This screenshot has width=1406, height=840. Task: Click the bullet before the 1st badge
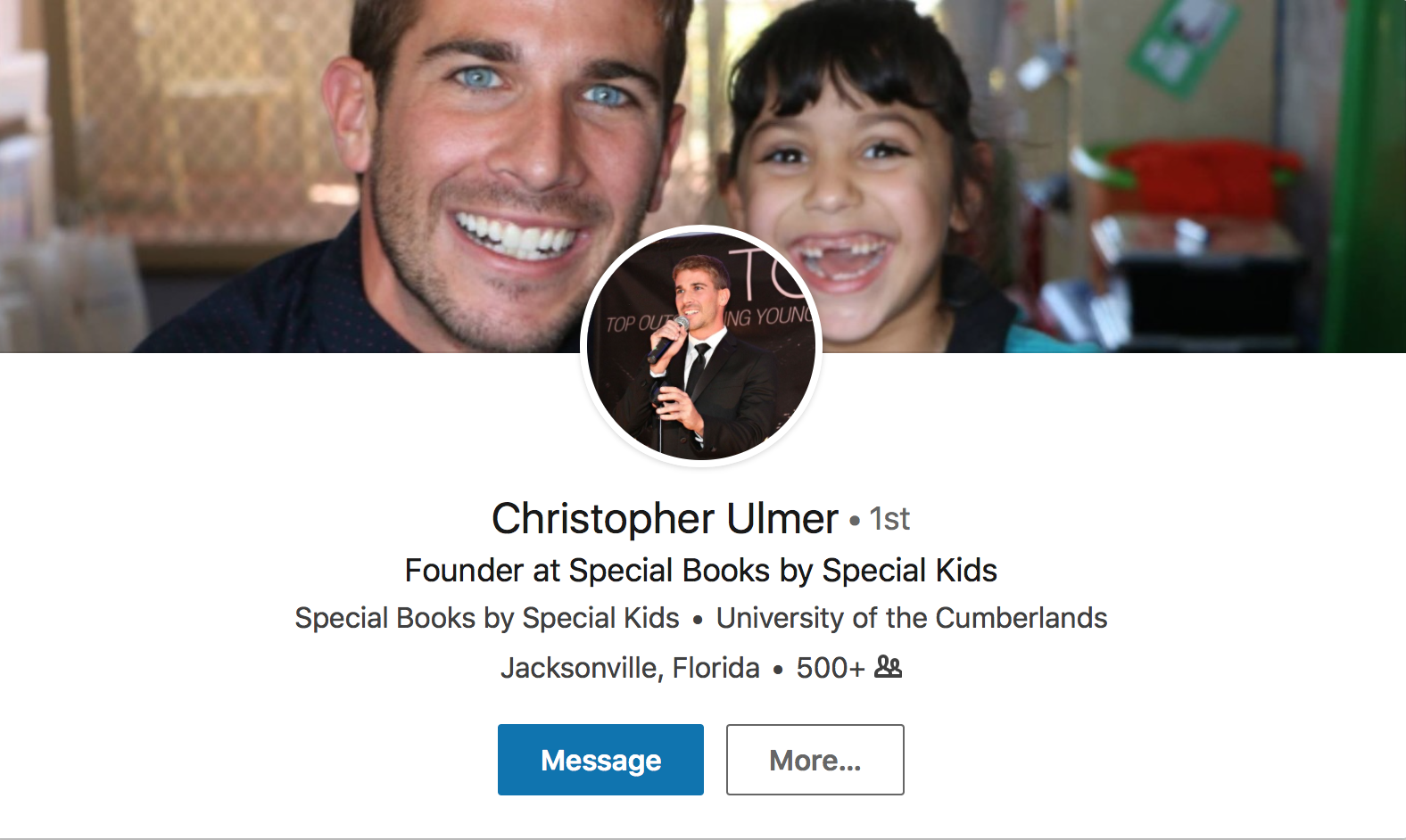[855, 520]
